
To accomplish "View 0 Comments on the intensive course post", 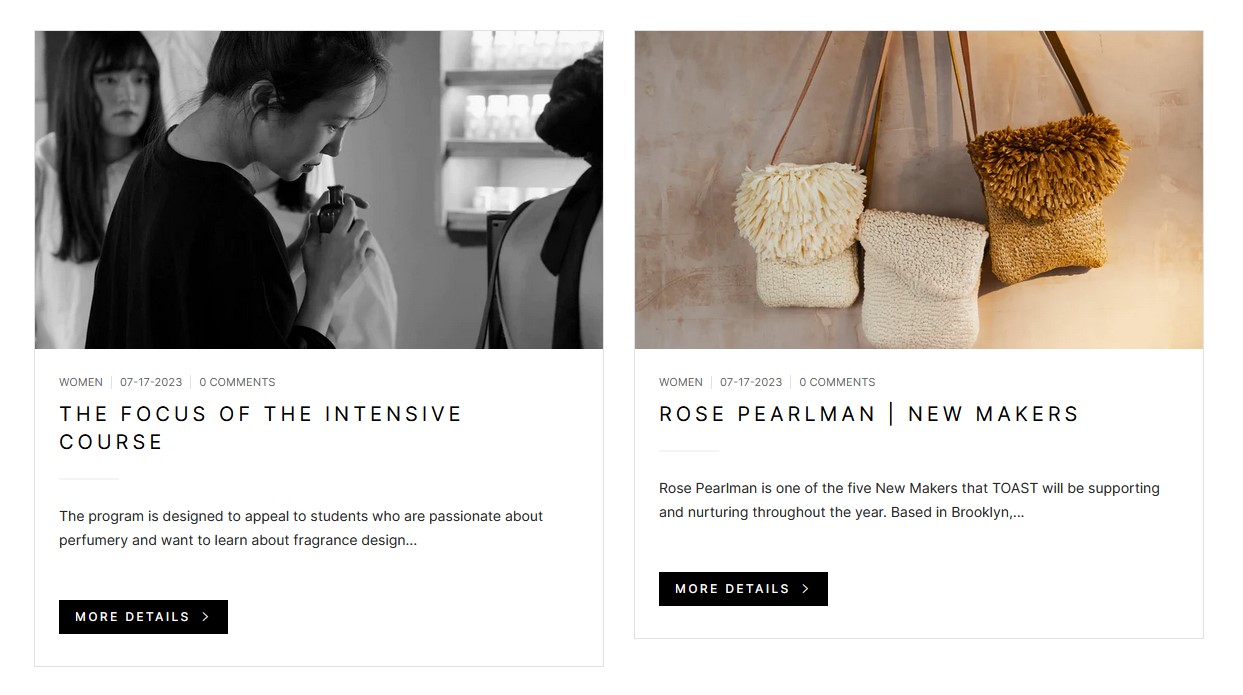I will click(x=237, y=382).
